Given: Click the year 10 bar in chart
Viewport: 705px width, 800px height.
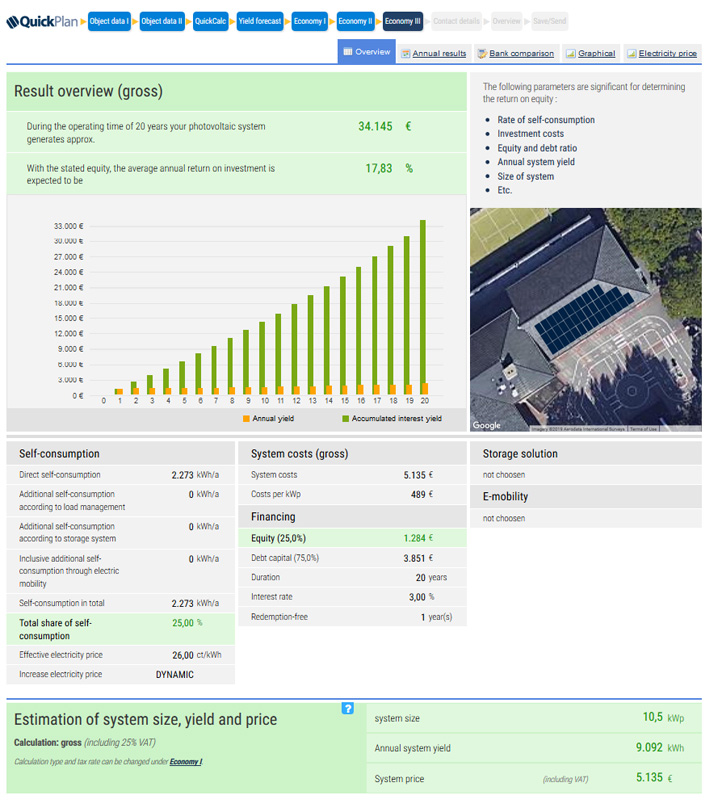Looking at the screenshot, I should [x=262, y=358].
